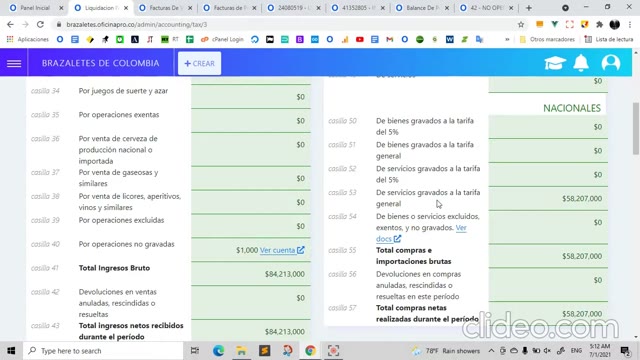Open Chrome from the Windows taskbar
The image size is (640, 360).
pyautogui.click(x=310, y=351)
